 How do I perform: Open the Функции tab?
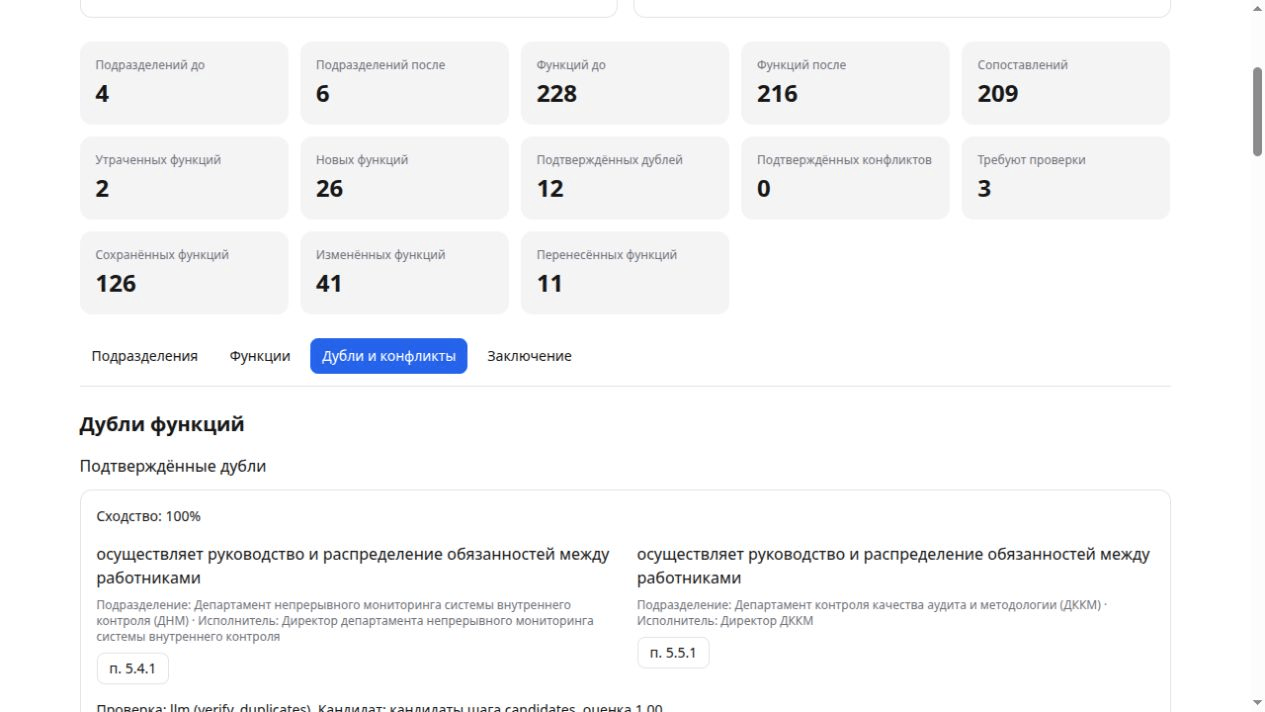click(x=260, y=356)
